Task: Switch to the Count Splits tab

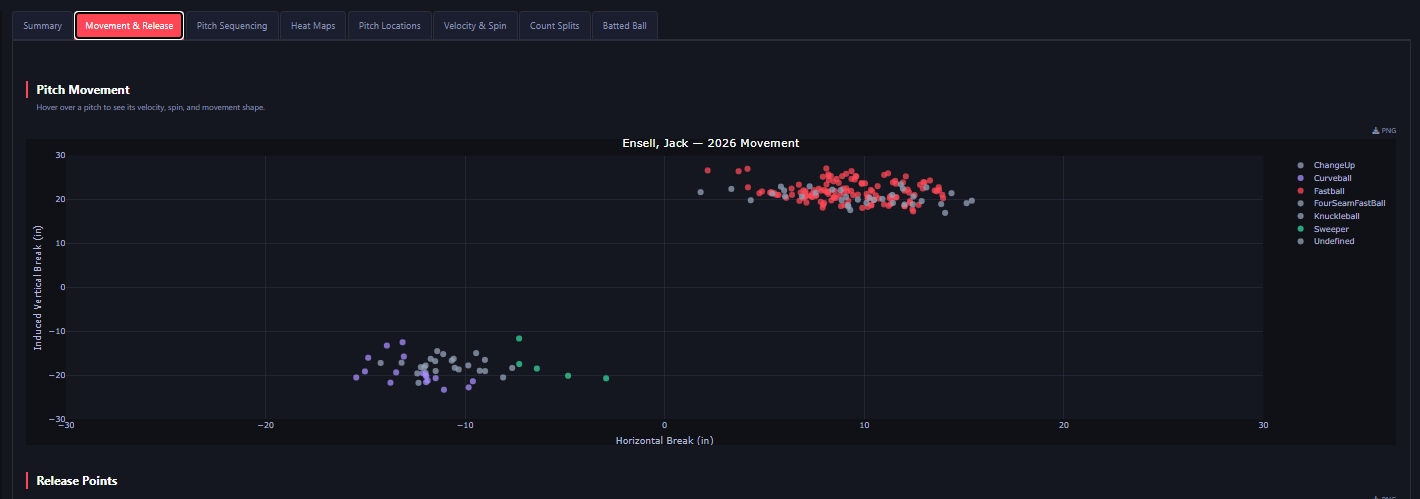Action: click(x=554, y=26)
